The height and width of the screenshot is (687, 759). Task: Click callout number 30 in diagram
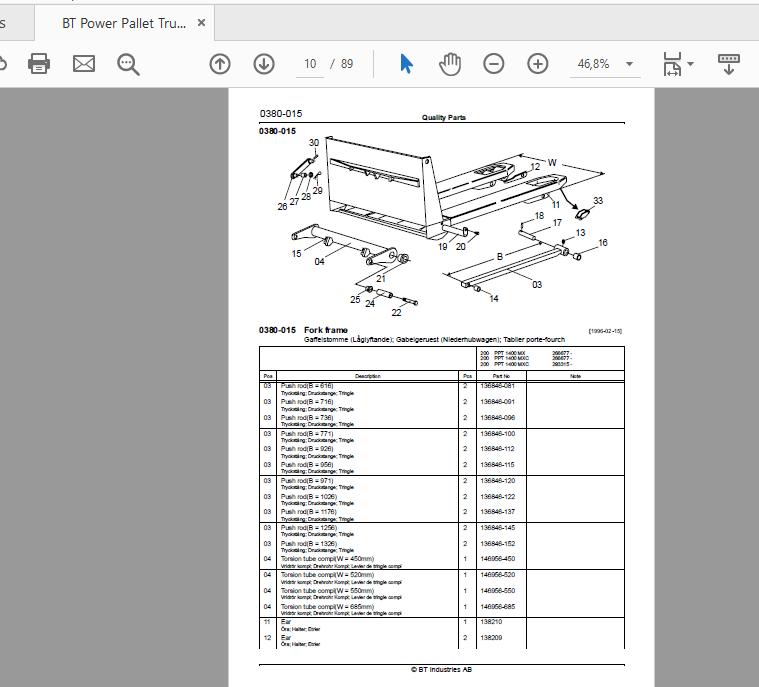[314, 142]
